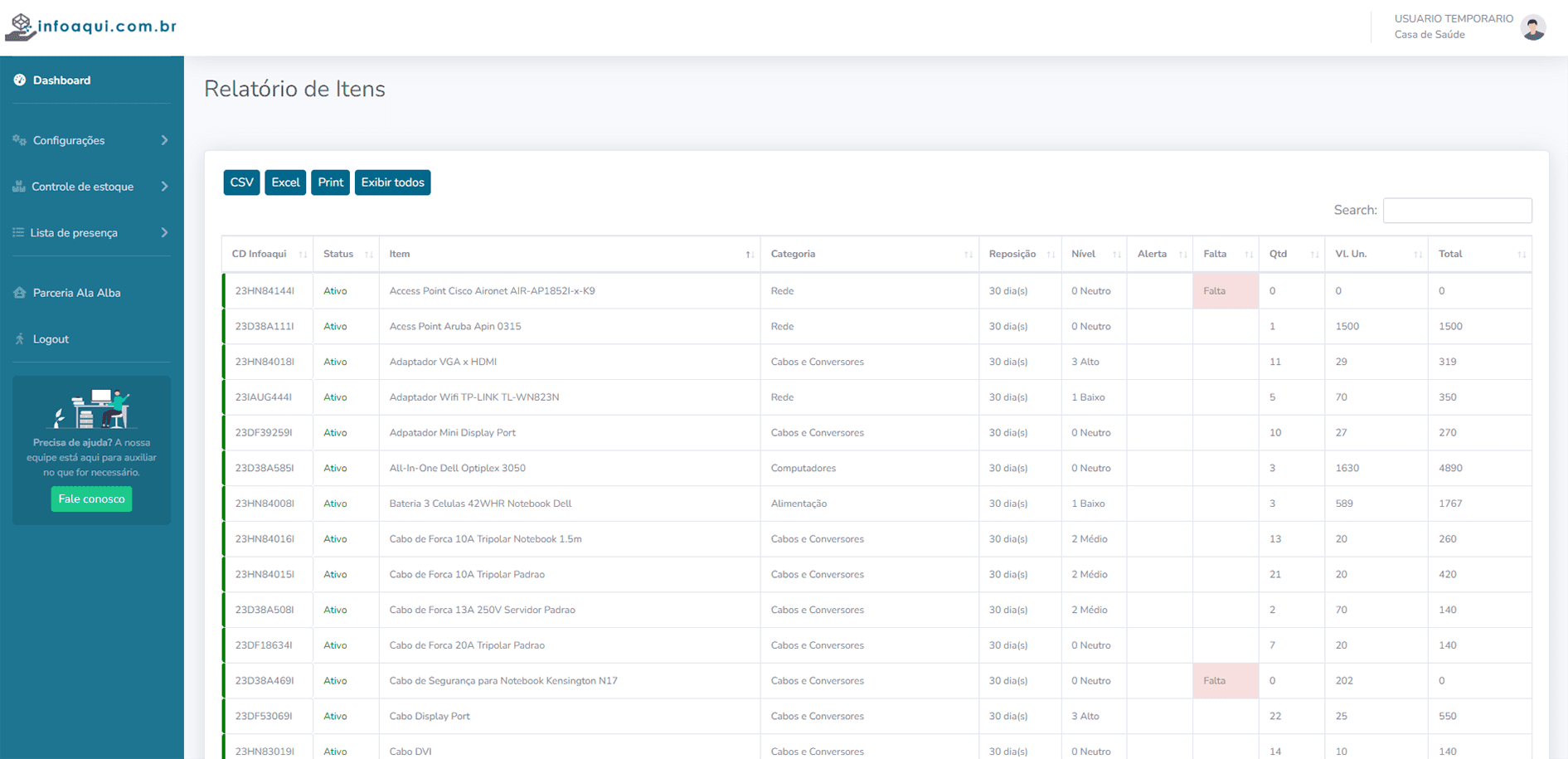Click the Fale conosco button
The height and width of the screenshot is (759, 1568).
click(91, 499)
